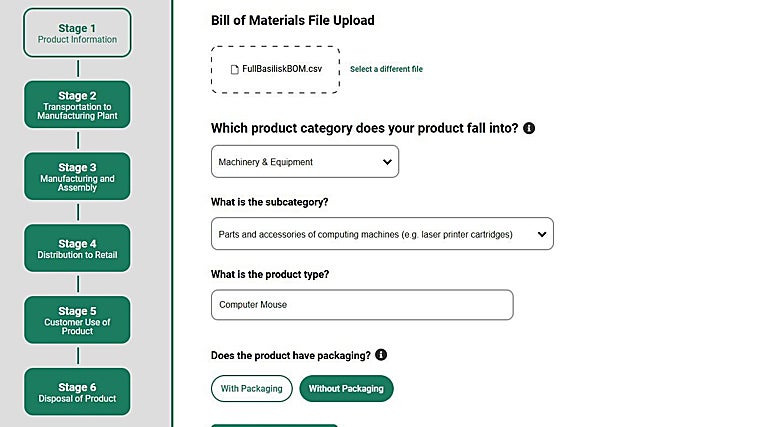The image size is (760, 427).
Task: Go to Stage 1 Product Information
Action: 77,33
